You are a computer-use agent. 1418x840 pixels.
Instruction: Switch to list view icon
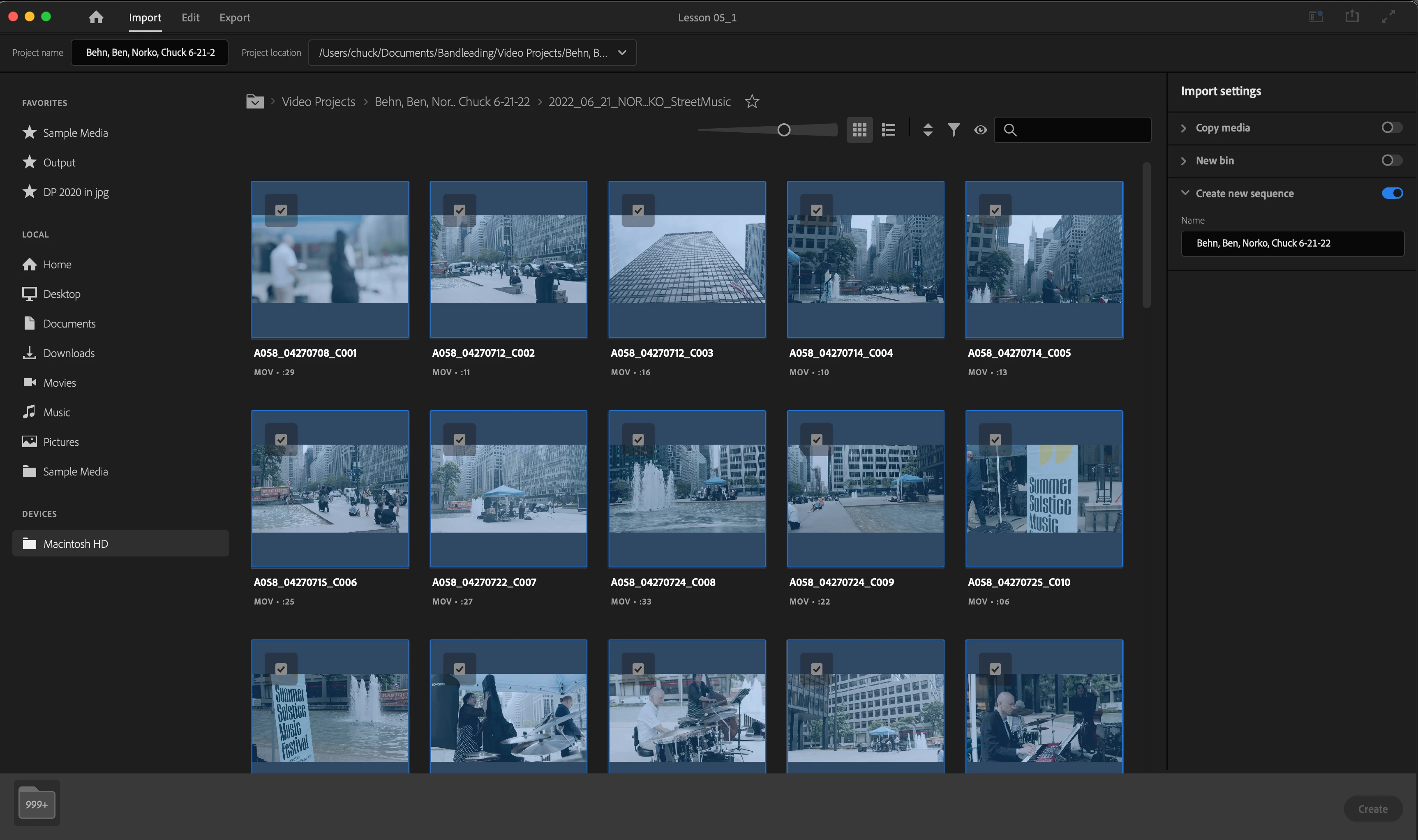tap(888, 130)
